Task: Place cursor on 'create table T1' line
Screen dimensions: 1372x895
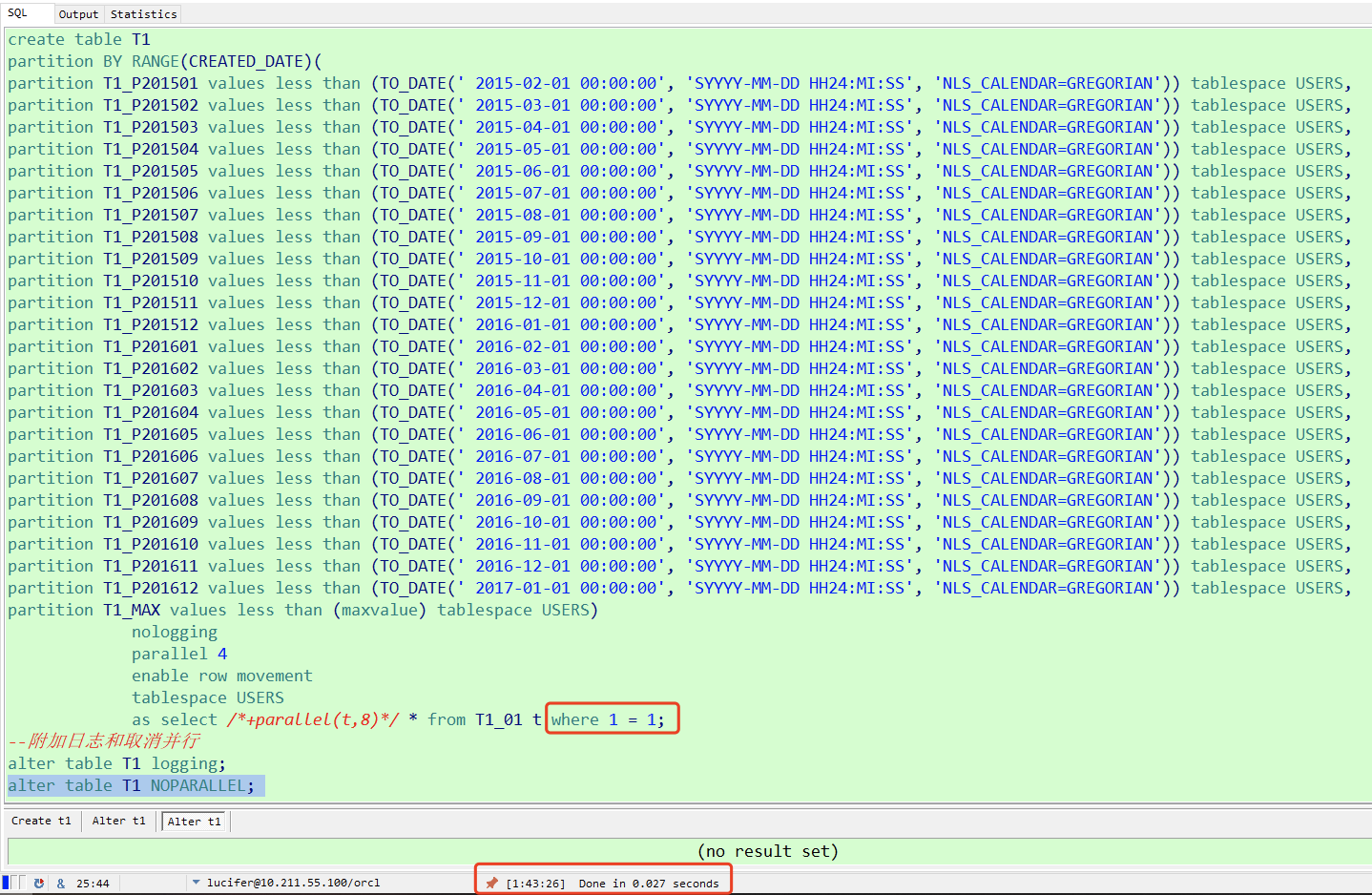Action: 79,39
